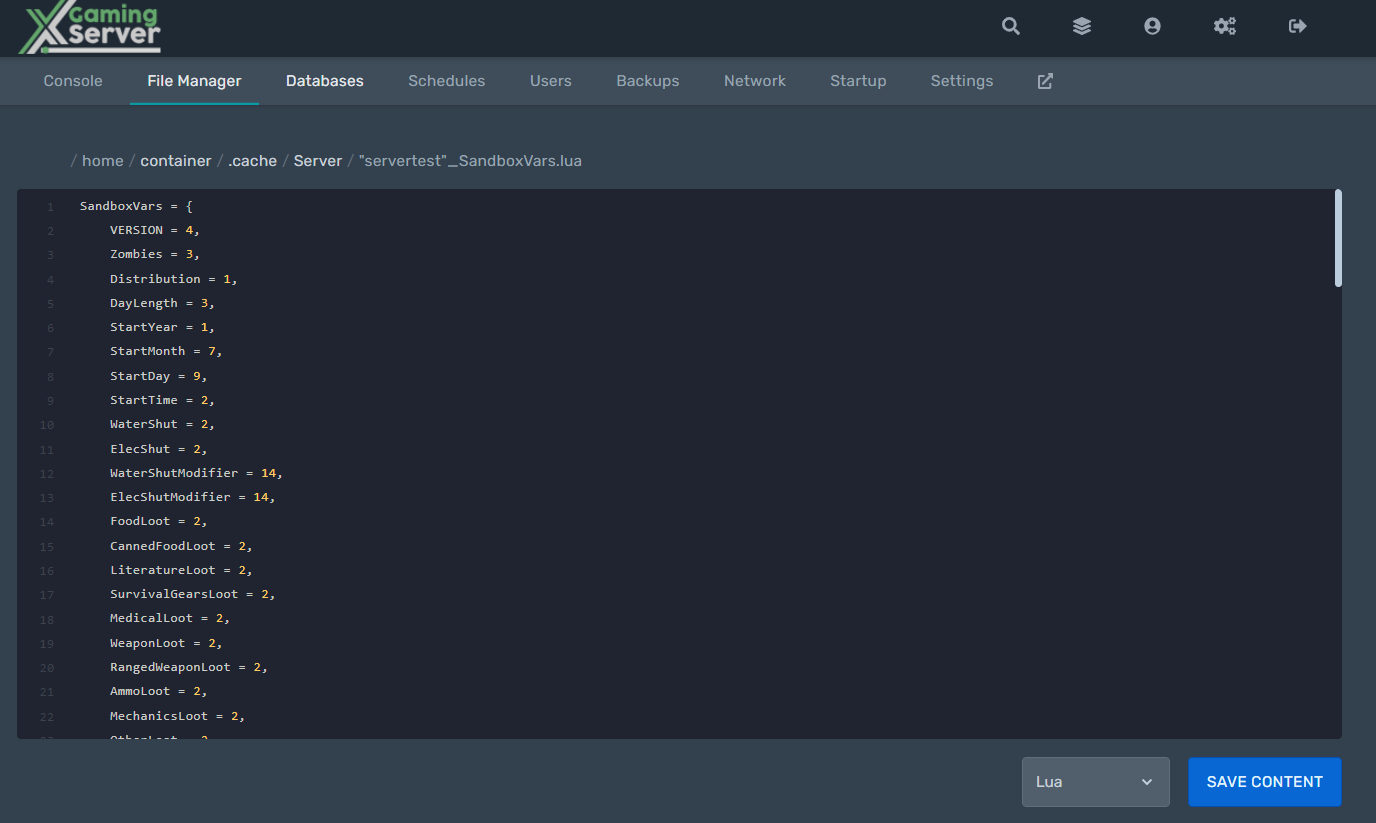Expand the Lua language dropdown
The height and width of the screenshot is (823, 1376).
click(x=1095, y=782)
